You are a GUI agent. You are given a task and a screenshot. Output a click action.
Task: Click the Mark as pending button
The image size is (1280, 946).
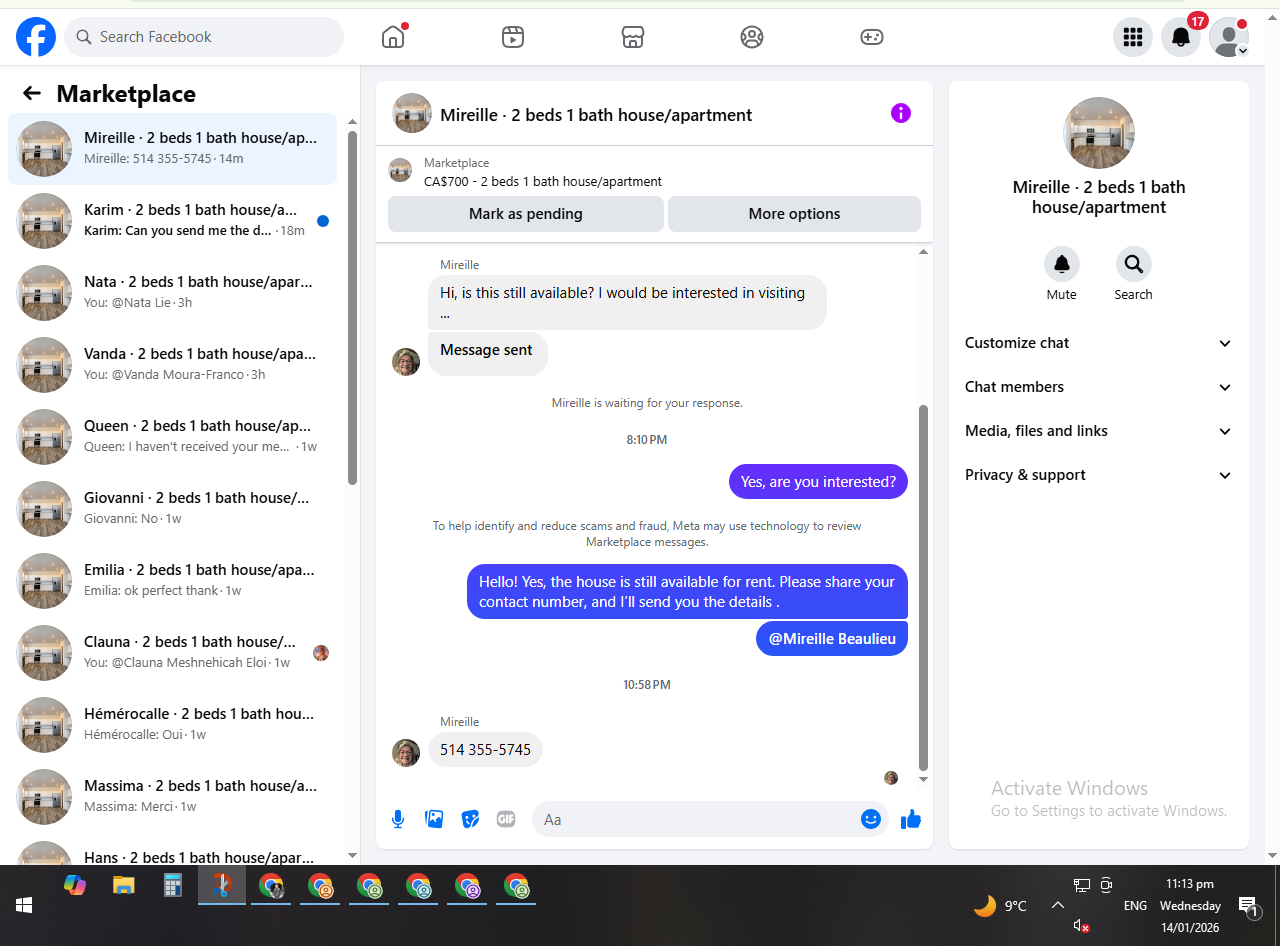tap(526, 214)
